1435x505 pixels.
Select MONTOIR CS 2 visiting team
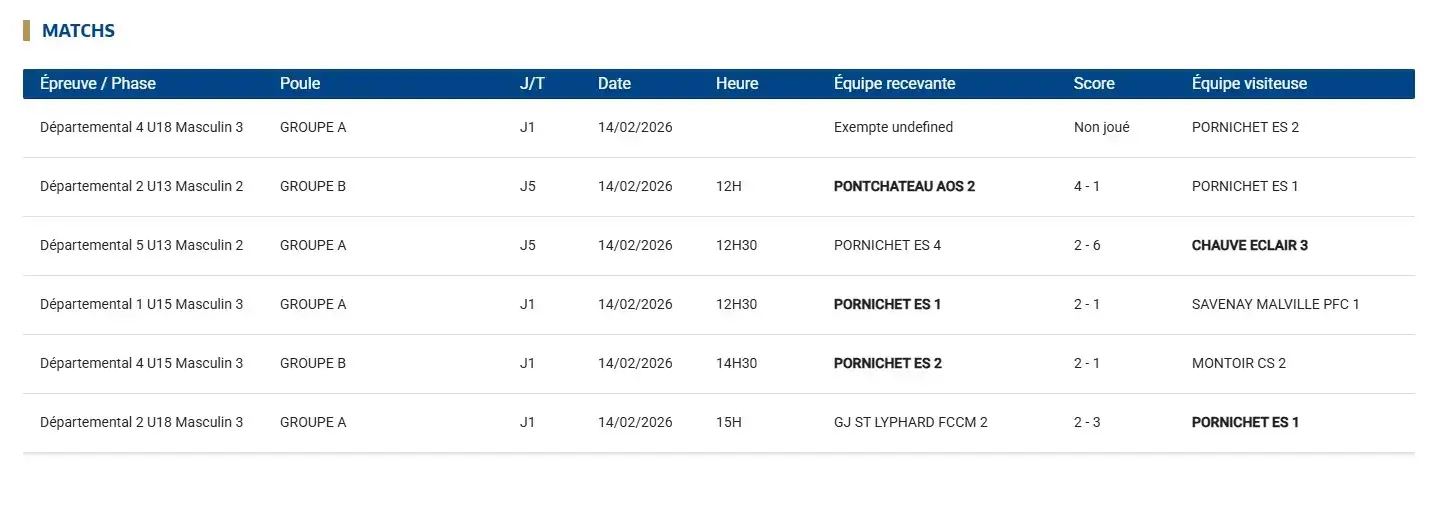pyautogui.click(x=1238, y=364)
